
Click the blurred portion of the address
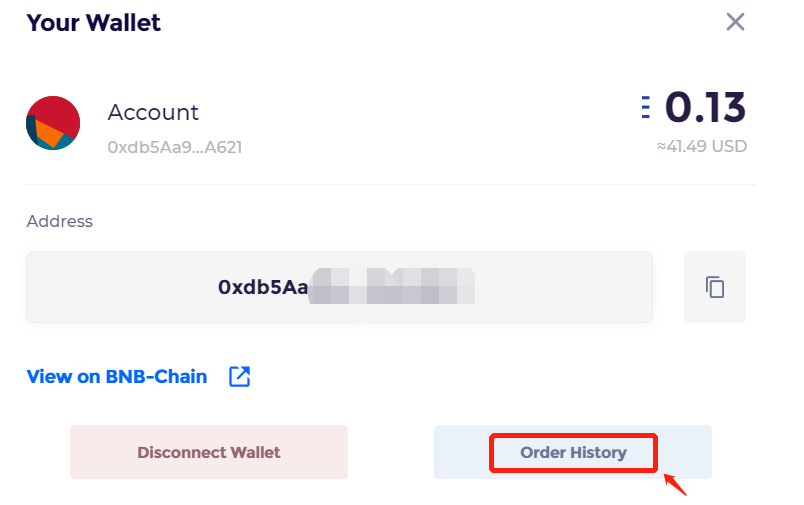point(391,286)
